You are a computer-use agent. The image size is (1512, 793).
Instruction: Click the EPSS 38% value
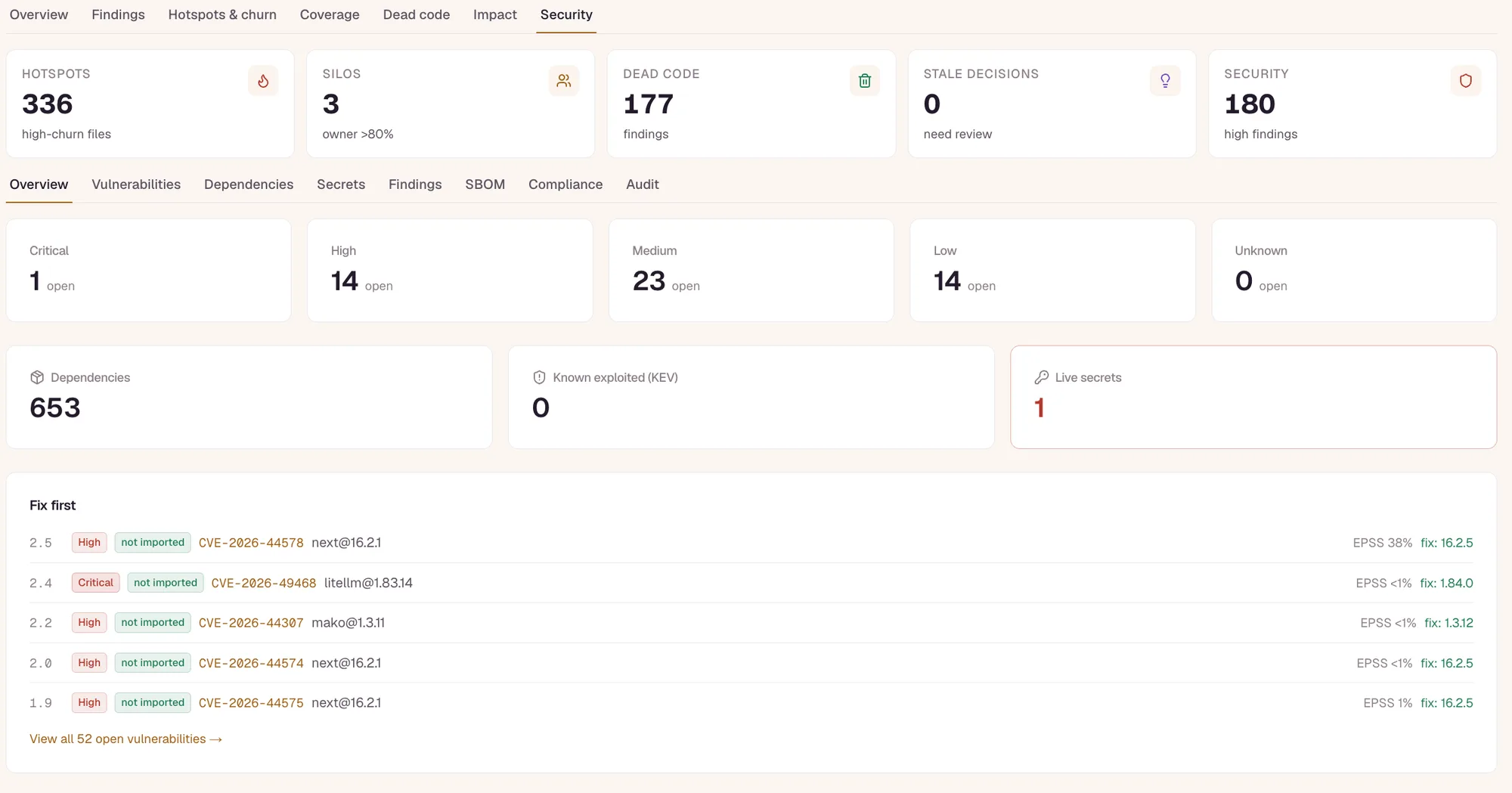(1383, 543)
